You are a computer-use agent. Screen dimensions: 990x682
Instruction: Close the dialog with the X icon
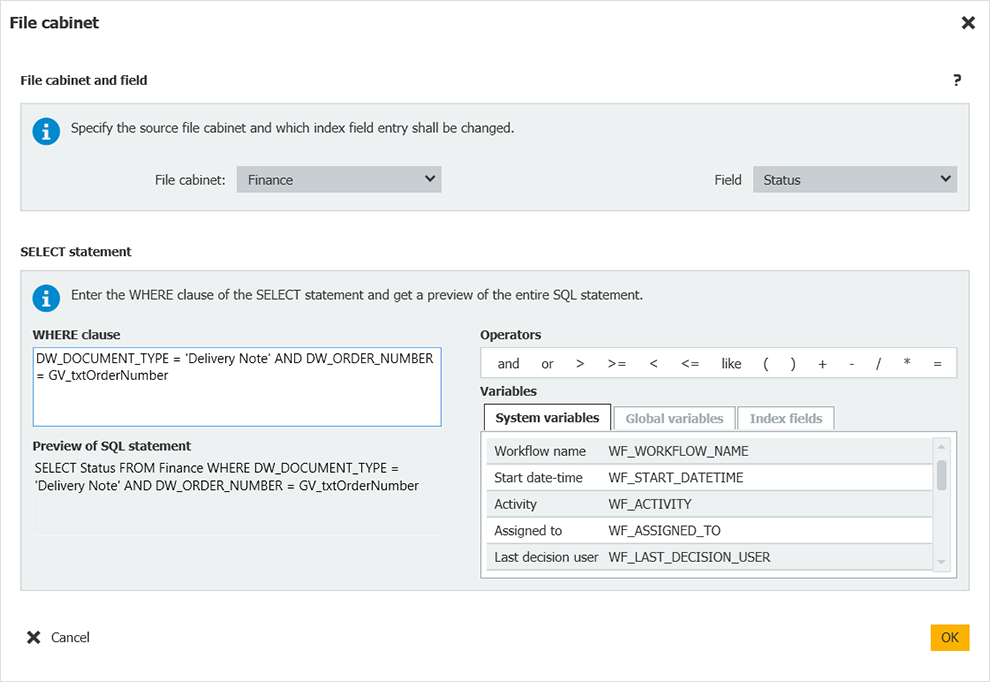(x=967, y=22)
